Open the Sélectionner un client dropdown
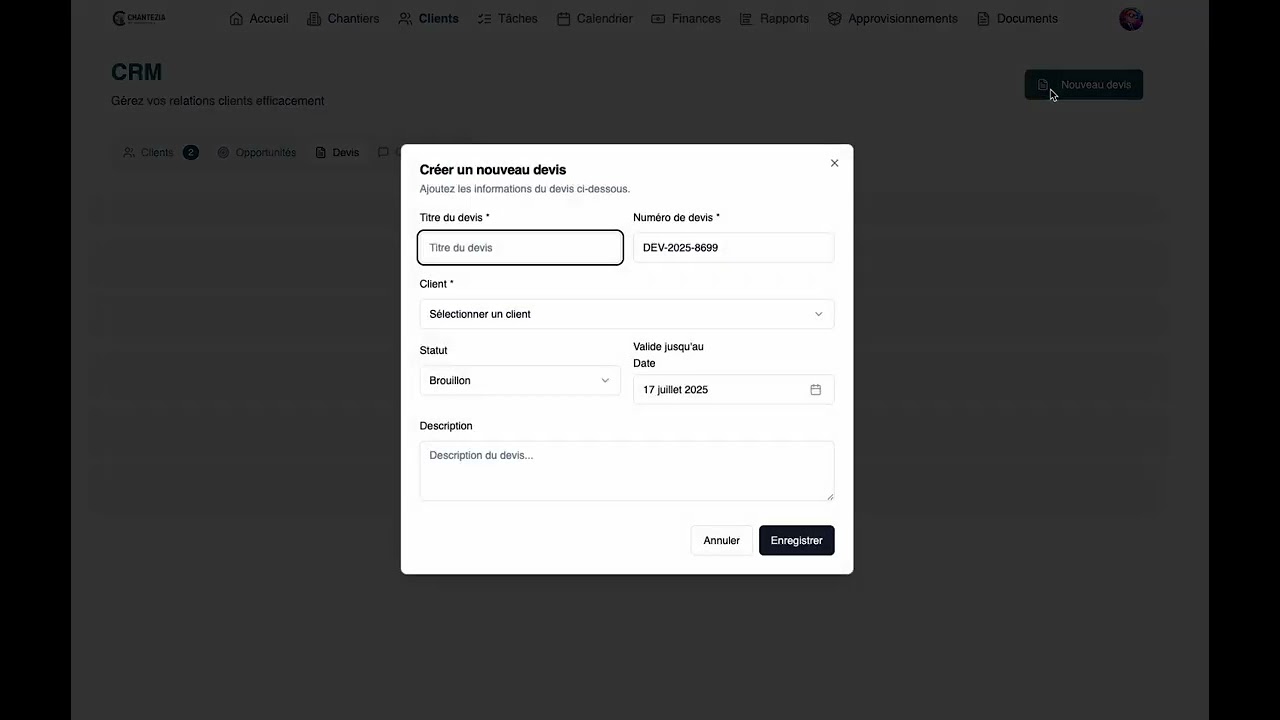1280x720 pixels. click(x=626, y=314)
